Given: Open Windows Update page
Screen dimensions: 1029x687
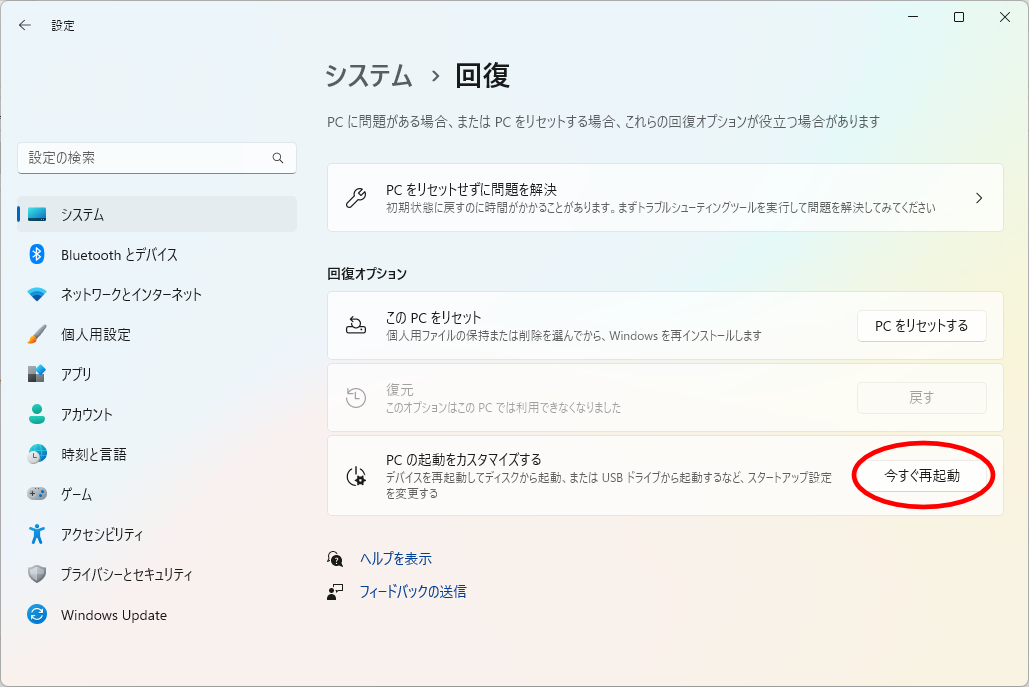Looking at the screenshot, I should tap(113, 615).
